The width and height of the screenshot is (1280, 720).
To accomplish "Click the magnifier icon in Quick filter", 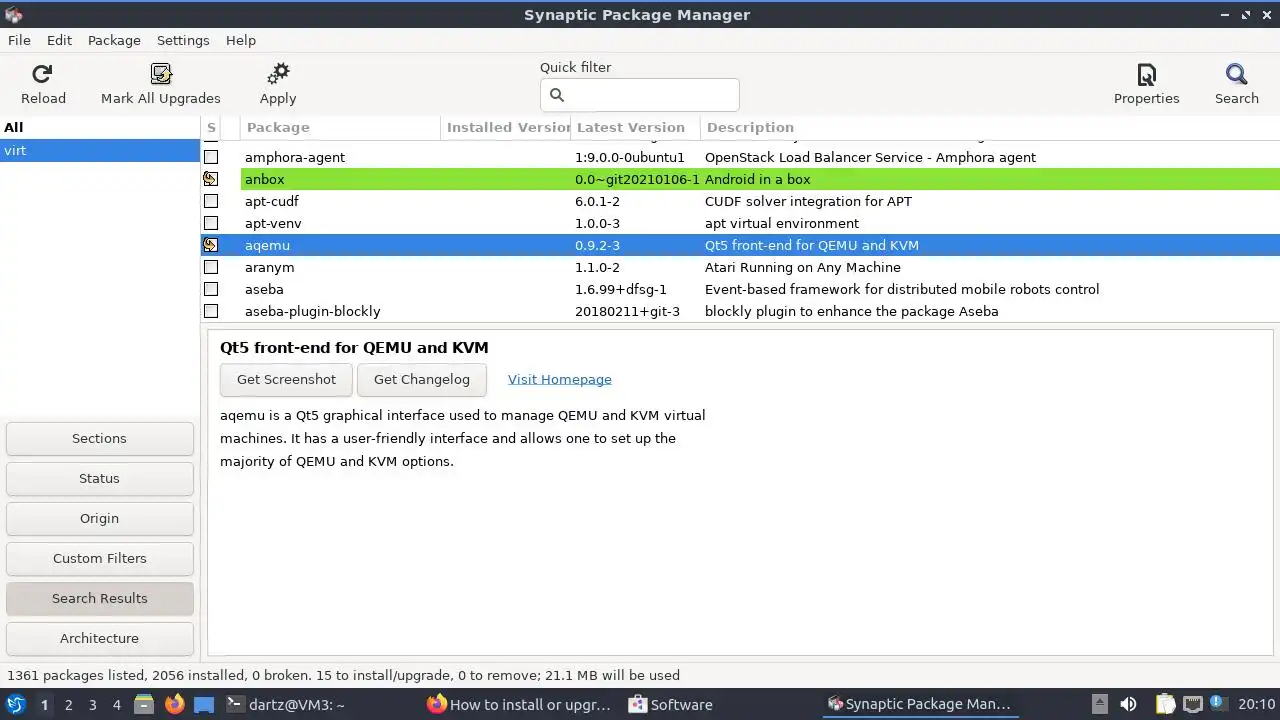I will click(557, 95).
